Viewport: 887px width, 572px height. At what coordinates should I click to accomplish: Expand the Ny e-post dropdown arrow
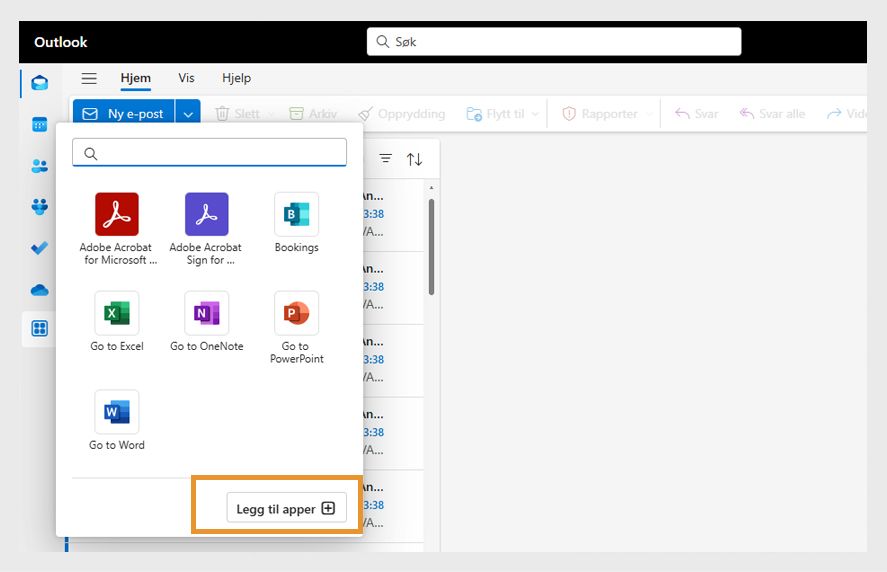click(x=188, y=114)
